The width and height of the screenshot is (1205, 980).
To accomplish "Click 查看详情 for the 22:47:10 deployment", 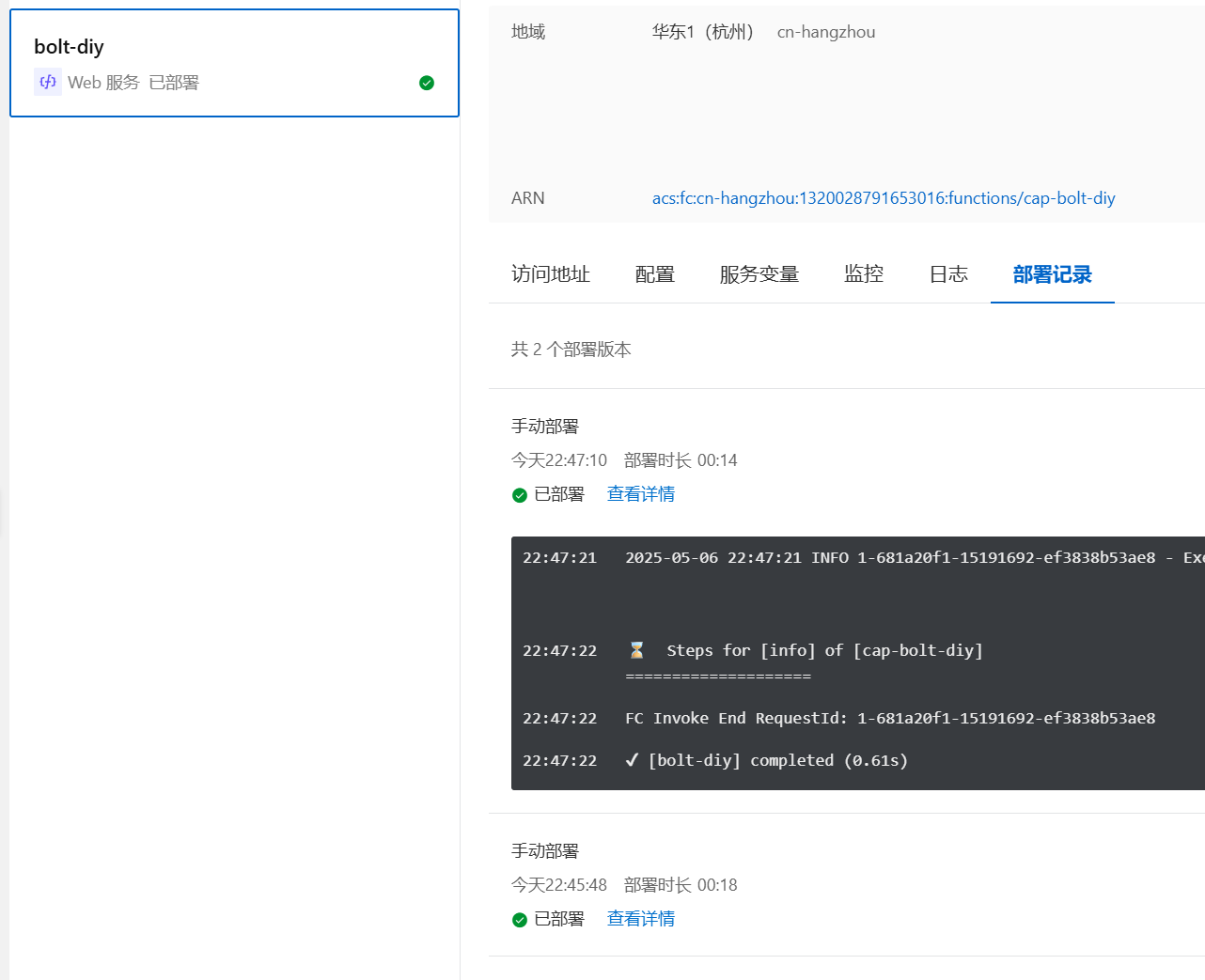I will point(640,493).
